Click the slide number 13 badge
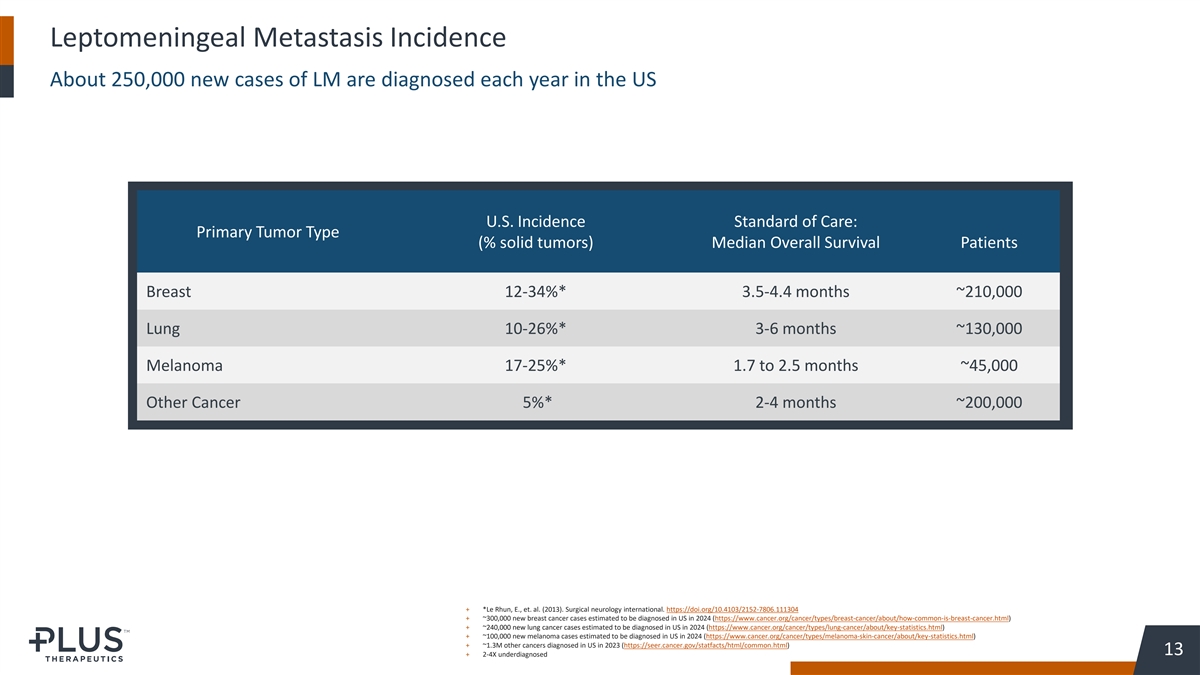 [x=1174, y=650]
